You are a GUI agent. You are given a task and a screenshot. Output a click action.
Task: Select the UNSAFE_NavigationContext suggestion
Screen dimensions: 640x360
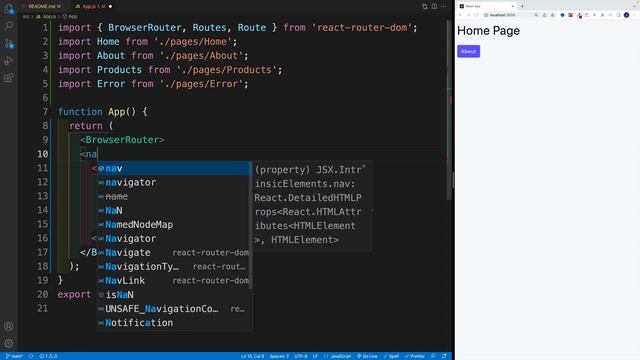174,309
